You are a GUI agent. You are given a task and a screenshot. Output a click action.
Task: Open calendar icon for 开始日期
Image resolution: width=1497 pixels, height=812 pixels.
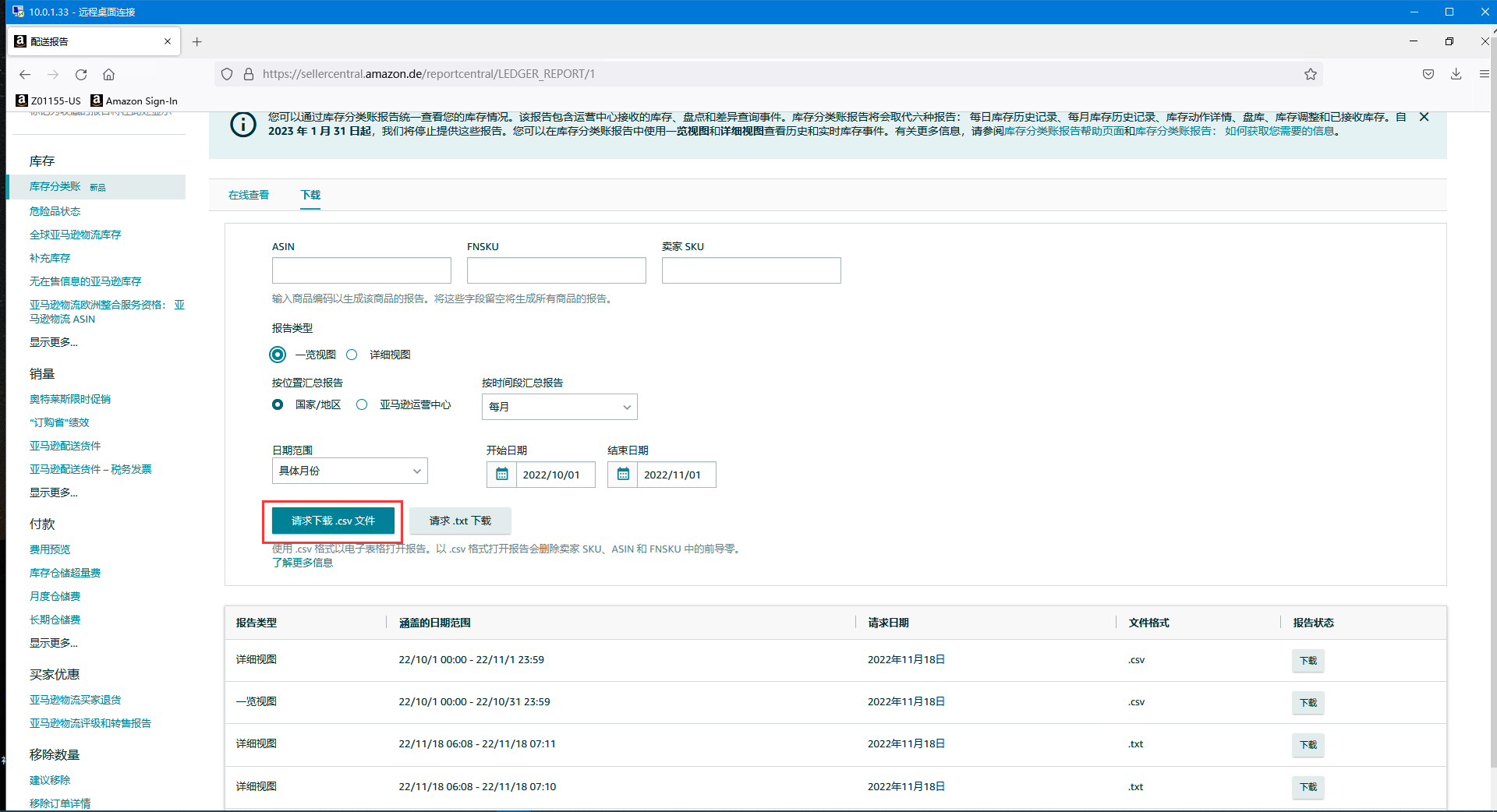(502, 475)
